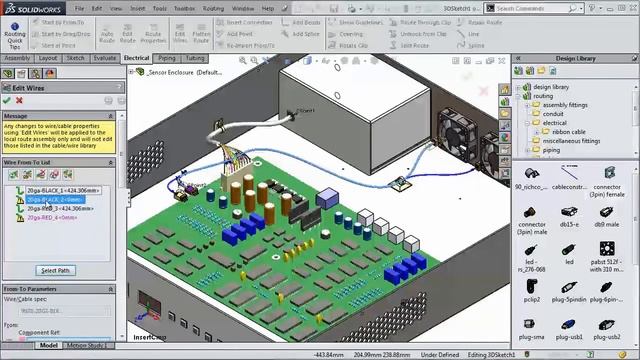Select the routing folder in Design Library
The height and width of the screenshot is (360, 640).
point(543,96)
